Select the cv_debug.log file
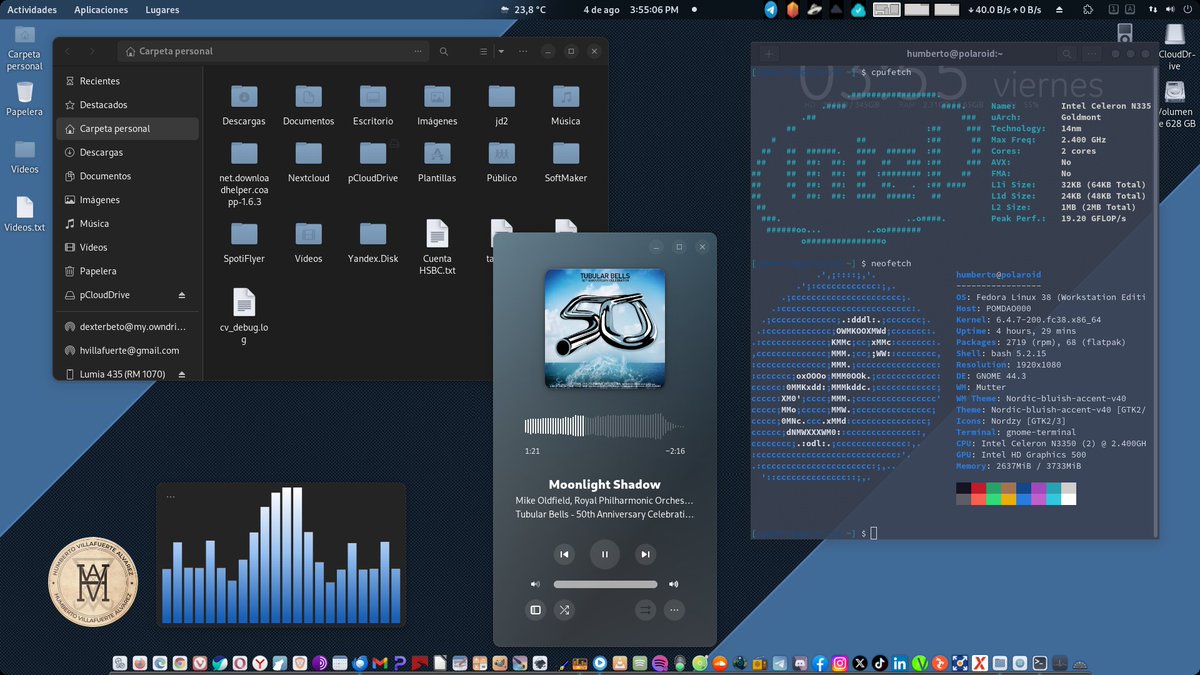This screenshot has height=675, width=1200. coord(244,316)
